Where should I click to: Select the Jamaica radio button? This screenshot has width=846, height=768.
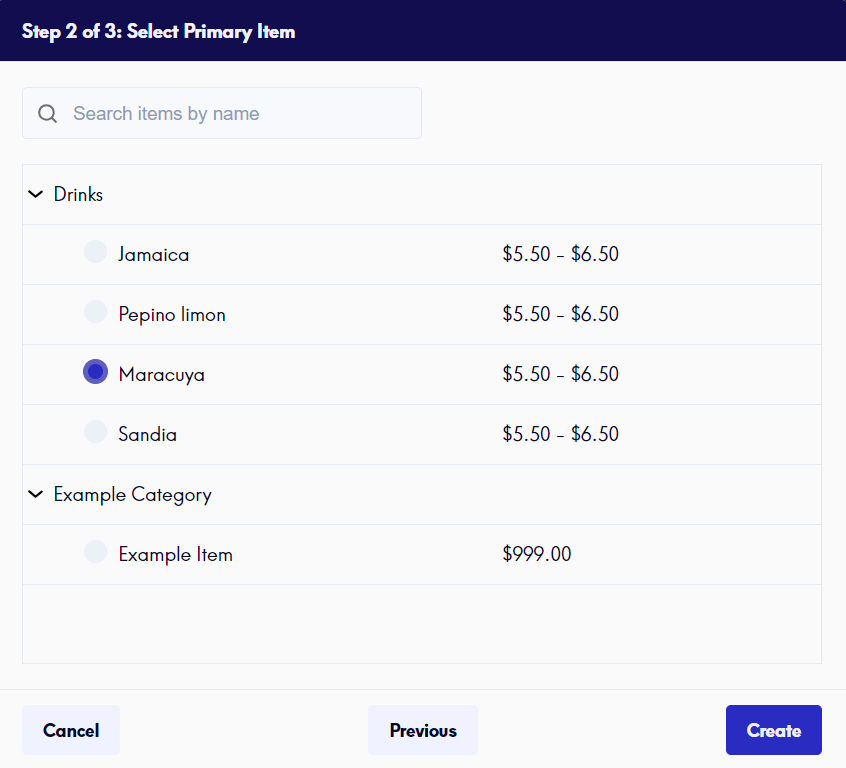click(x=95, y=252)
